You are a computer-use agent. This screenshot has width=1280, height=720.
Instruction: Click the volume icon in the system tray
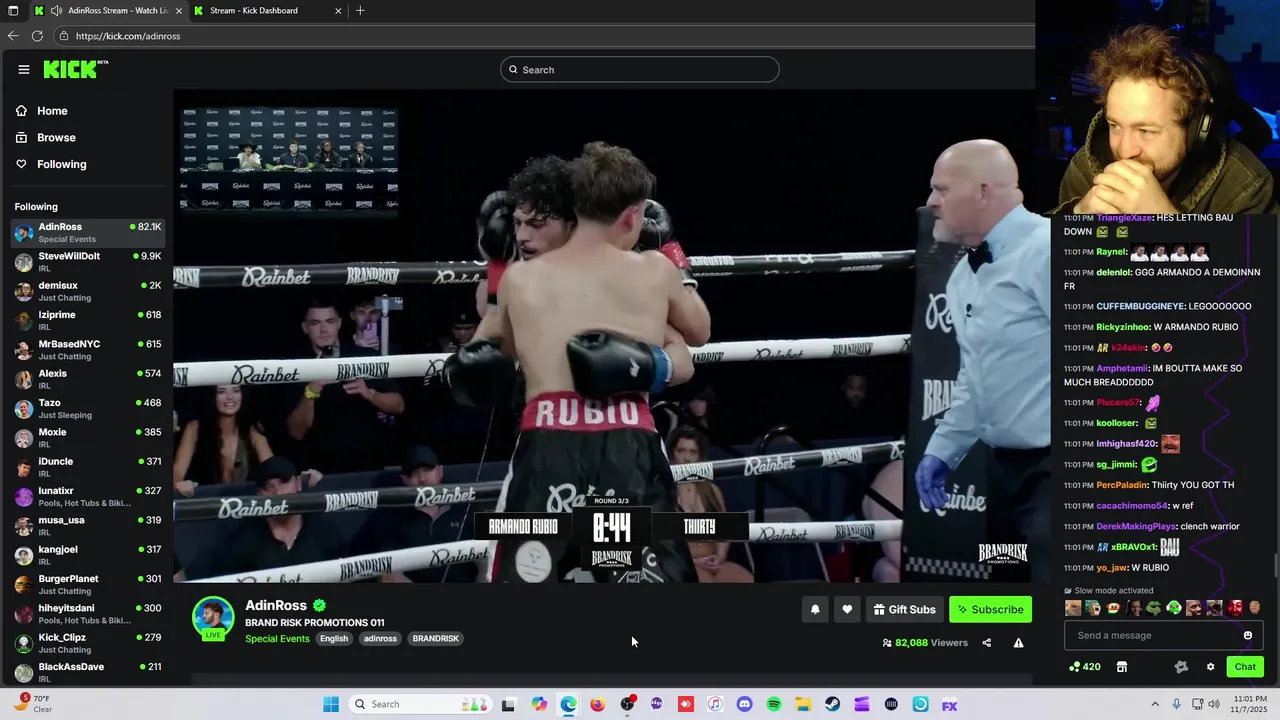point(1214,704)
